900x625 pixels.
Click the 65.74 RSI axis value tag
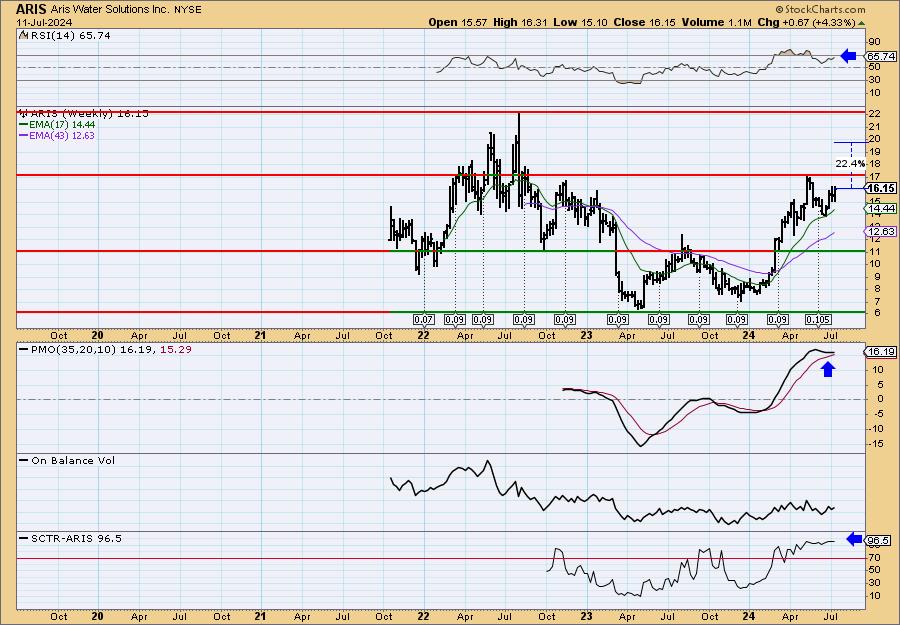tap(881, 56)
